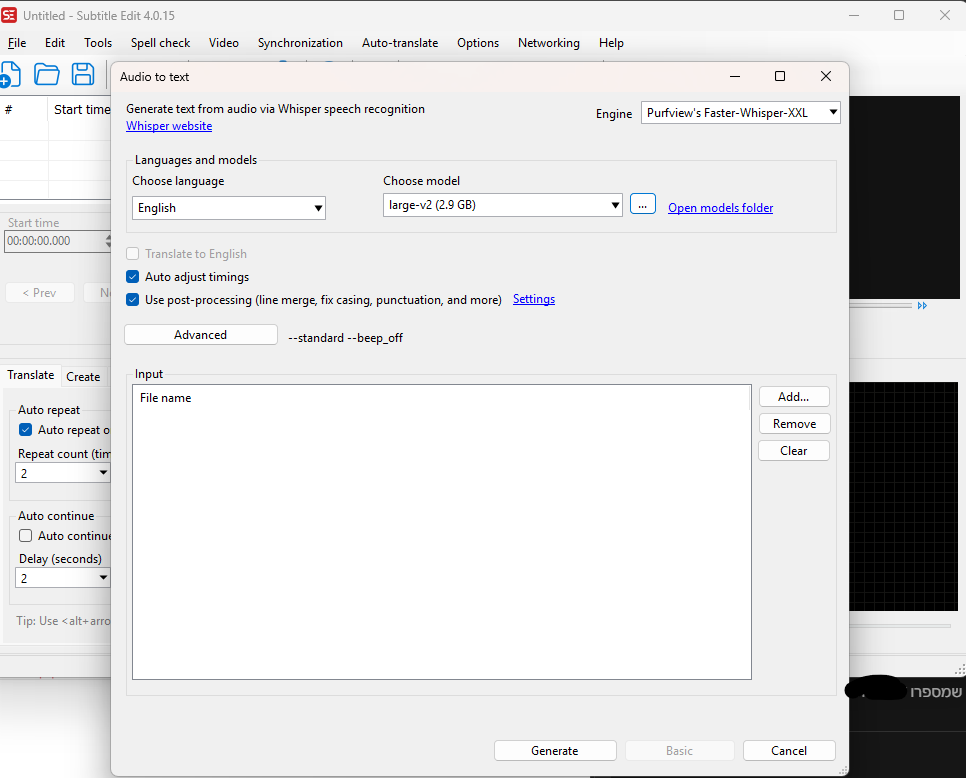Click the Open file folder icon
This screenshot has height=778, width=966.
(x=47, y=74)
